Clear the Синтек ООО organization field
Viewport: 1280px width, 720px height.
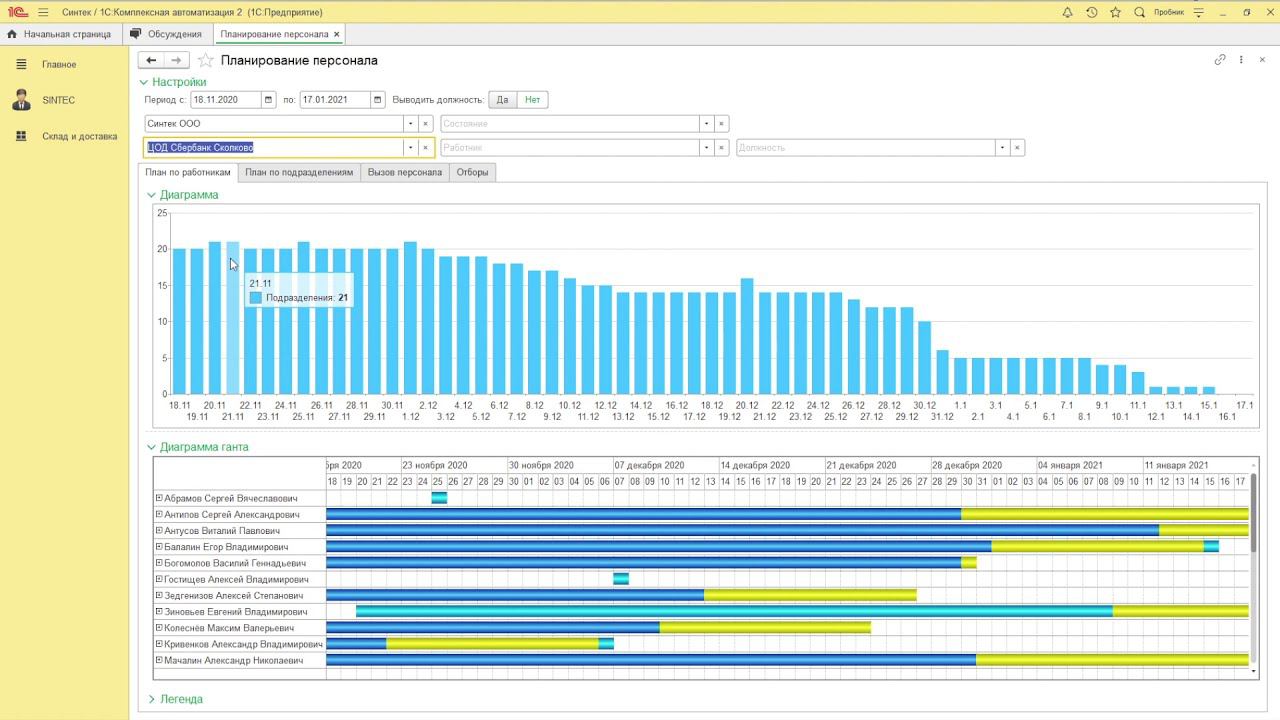(425, 124)
